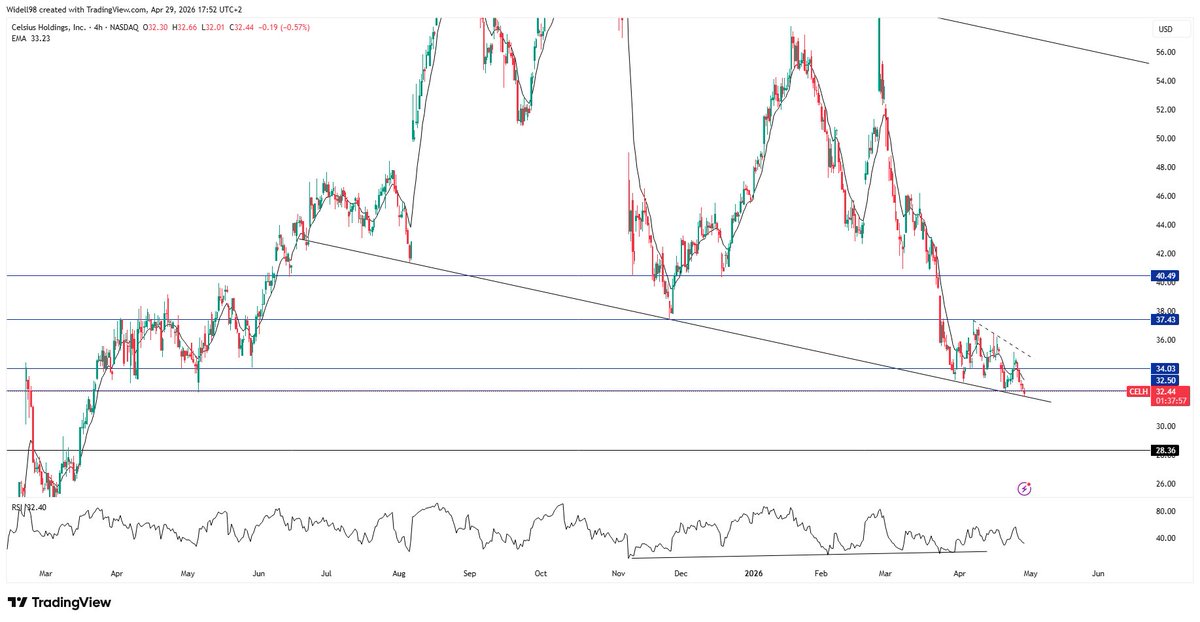Click the 01:37:57 bar countdown timer
This screenshot has height=622, width=1200.
(x=1170, y=401)
